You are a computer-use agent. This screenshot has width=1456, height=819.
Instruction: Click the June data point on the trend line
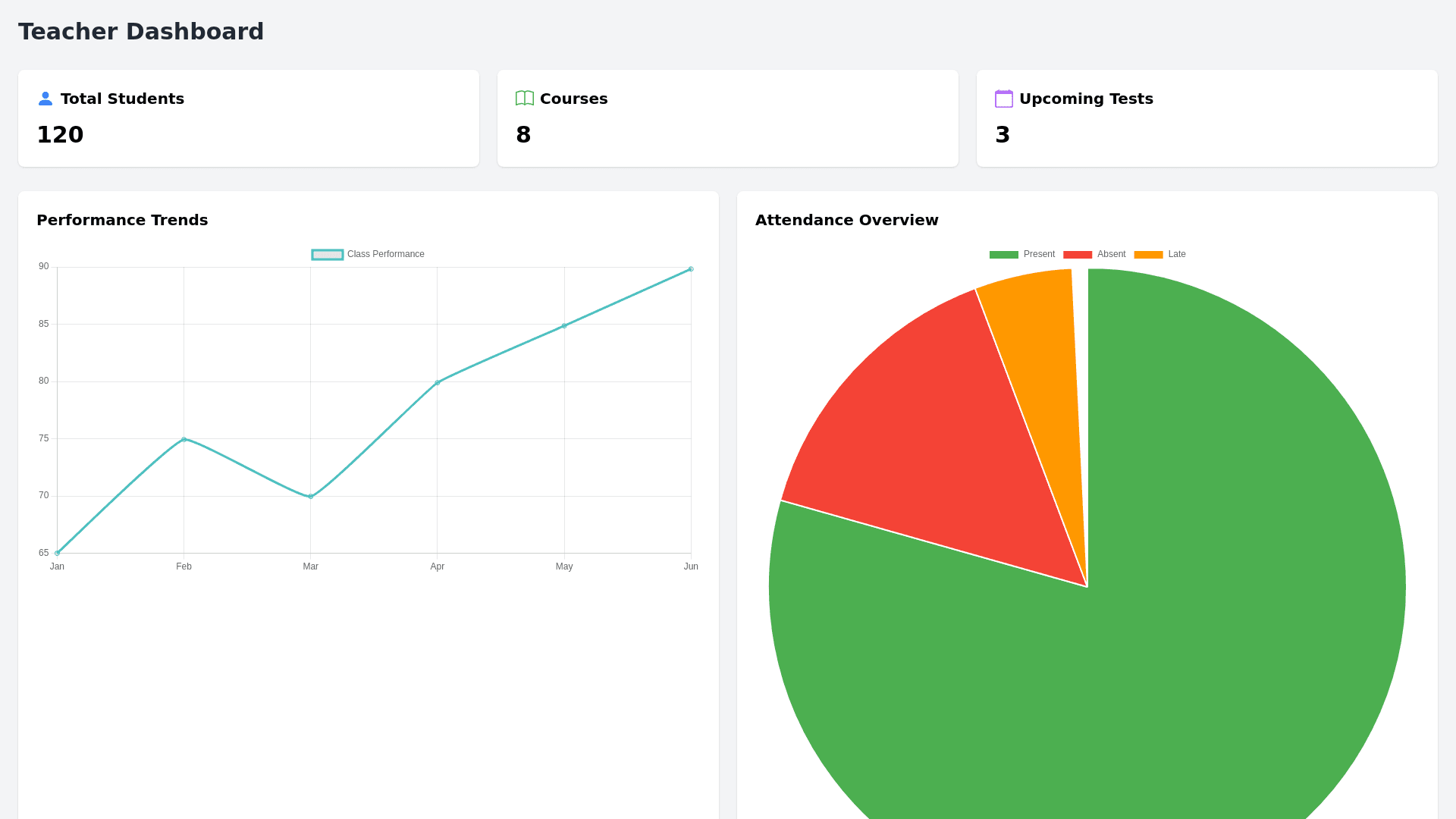point(690,268)
